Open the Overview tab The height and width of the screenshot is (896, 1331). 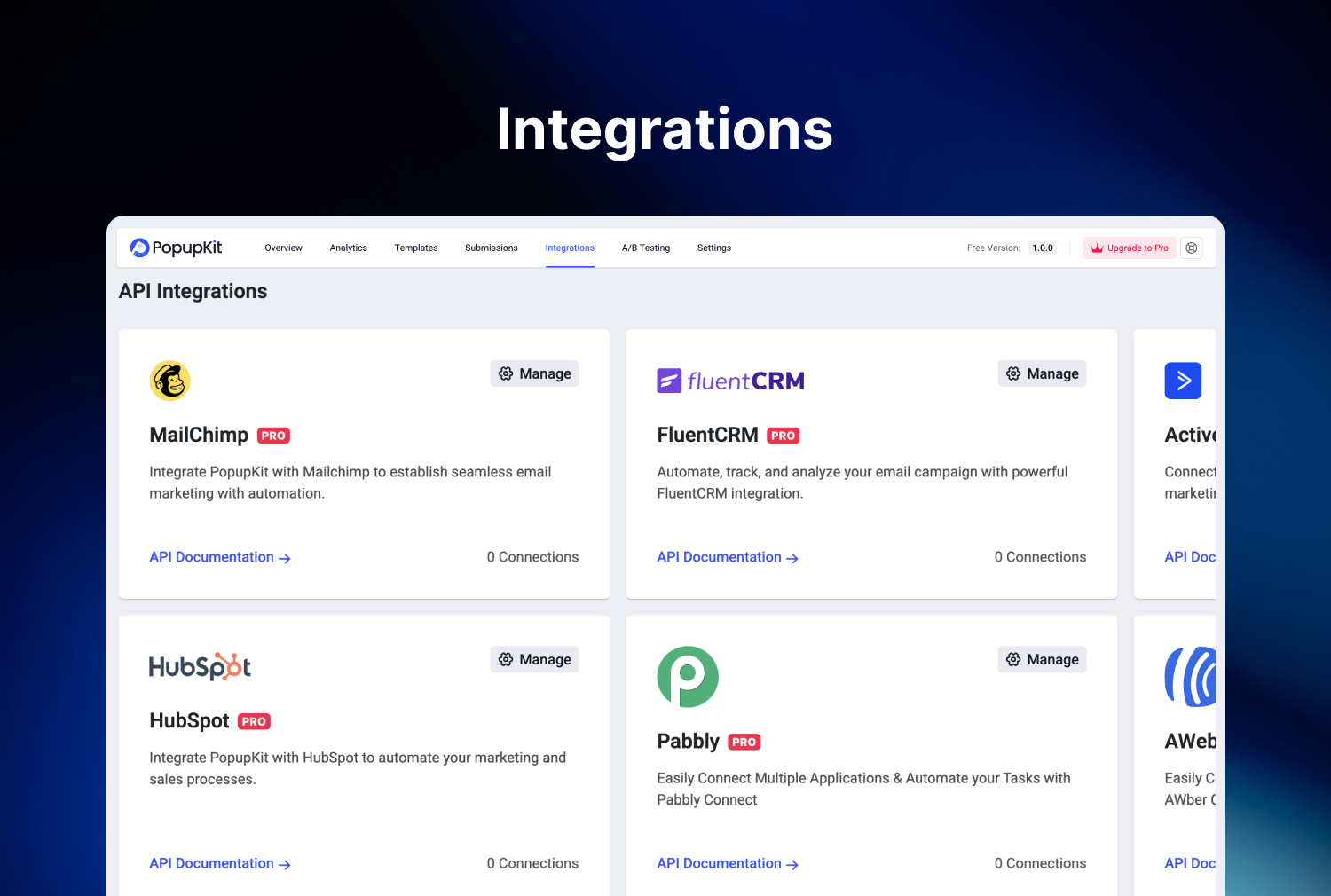point(283,248)
